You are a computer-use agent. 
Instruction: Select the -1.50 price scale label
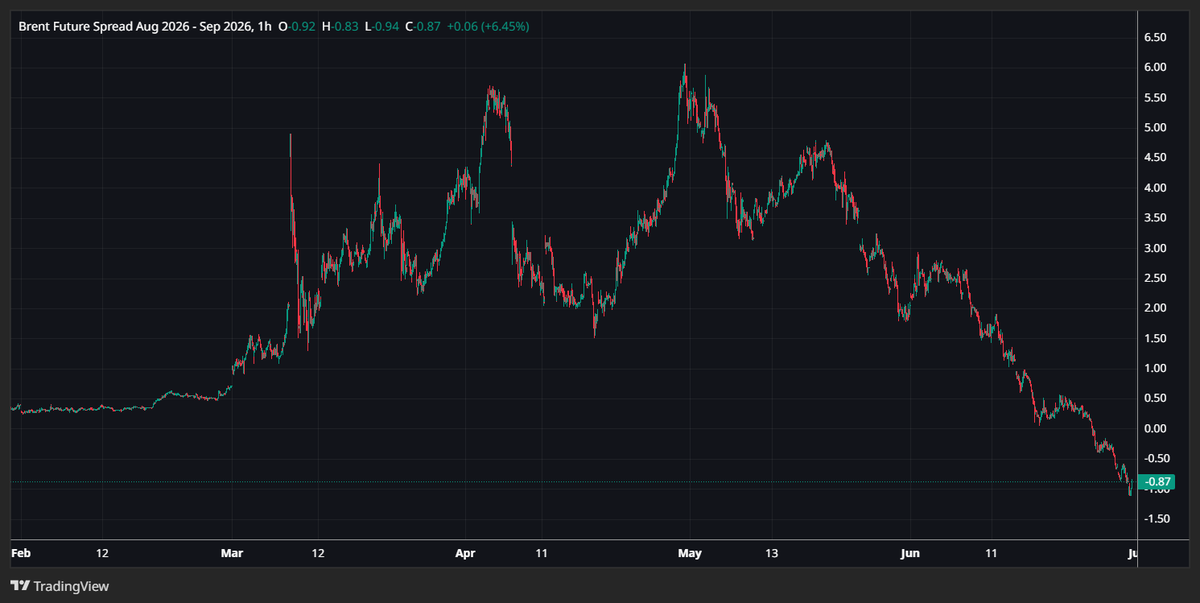pos(1156,518)
